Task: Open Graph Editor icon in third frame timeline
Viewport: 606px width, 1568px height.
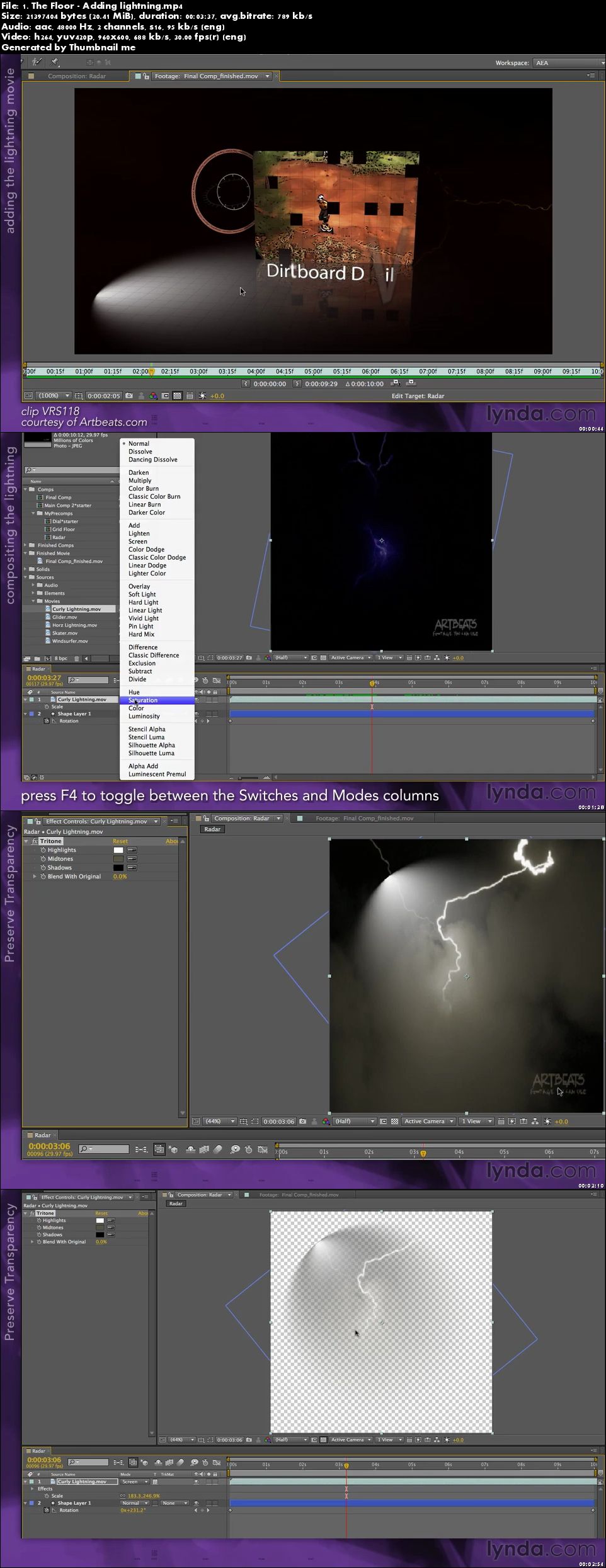Action: [x=263, y=1149]
